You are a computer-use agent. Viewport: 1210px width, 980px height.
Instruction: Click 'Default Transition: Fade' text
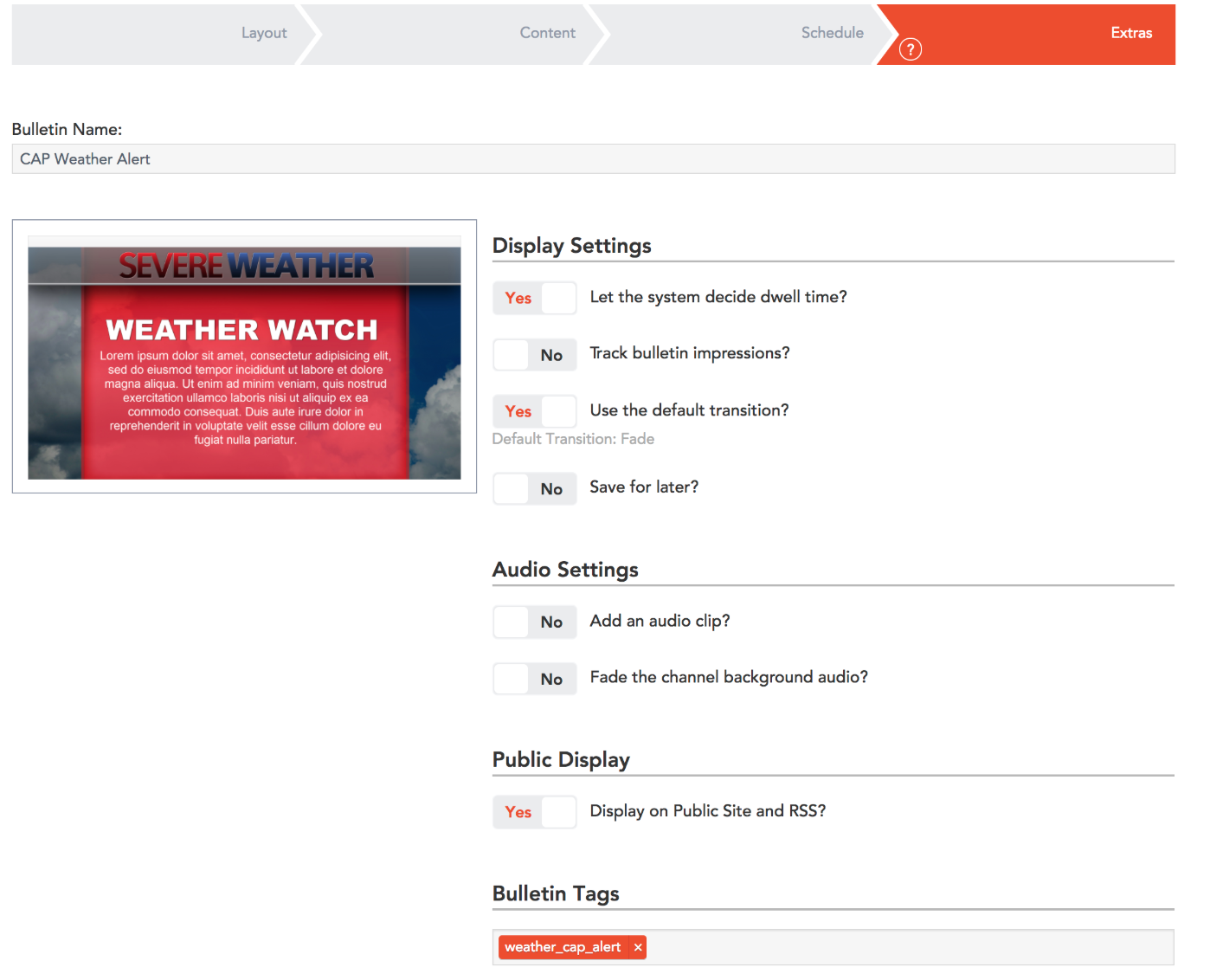(573, 439)
